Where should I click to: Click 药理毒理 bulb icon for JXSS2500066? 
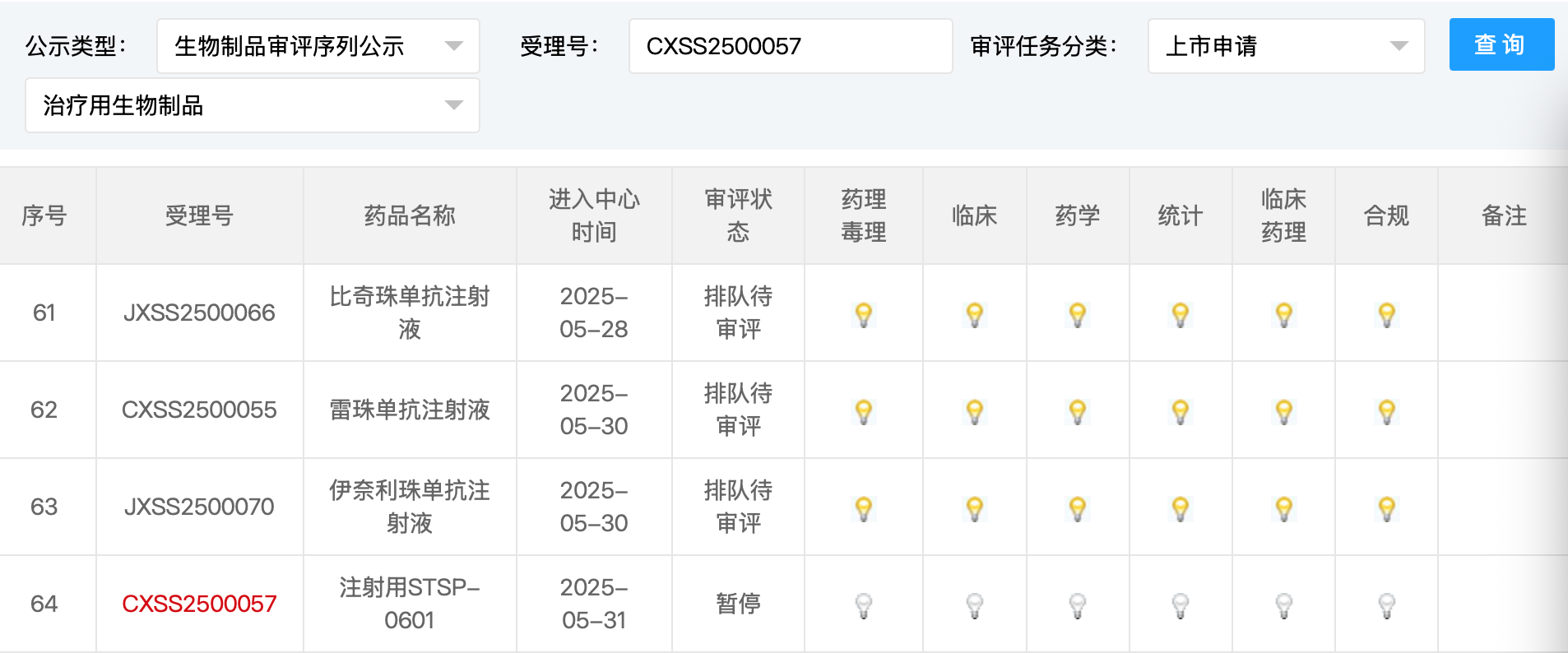pos(863,314)
